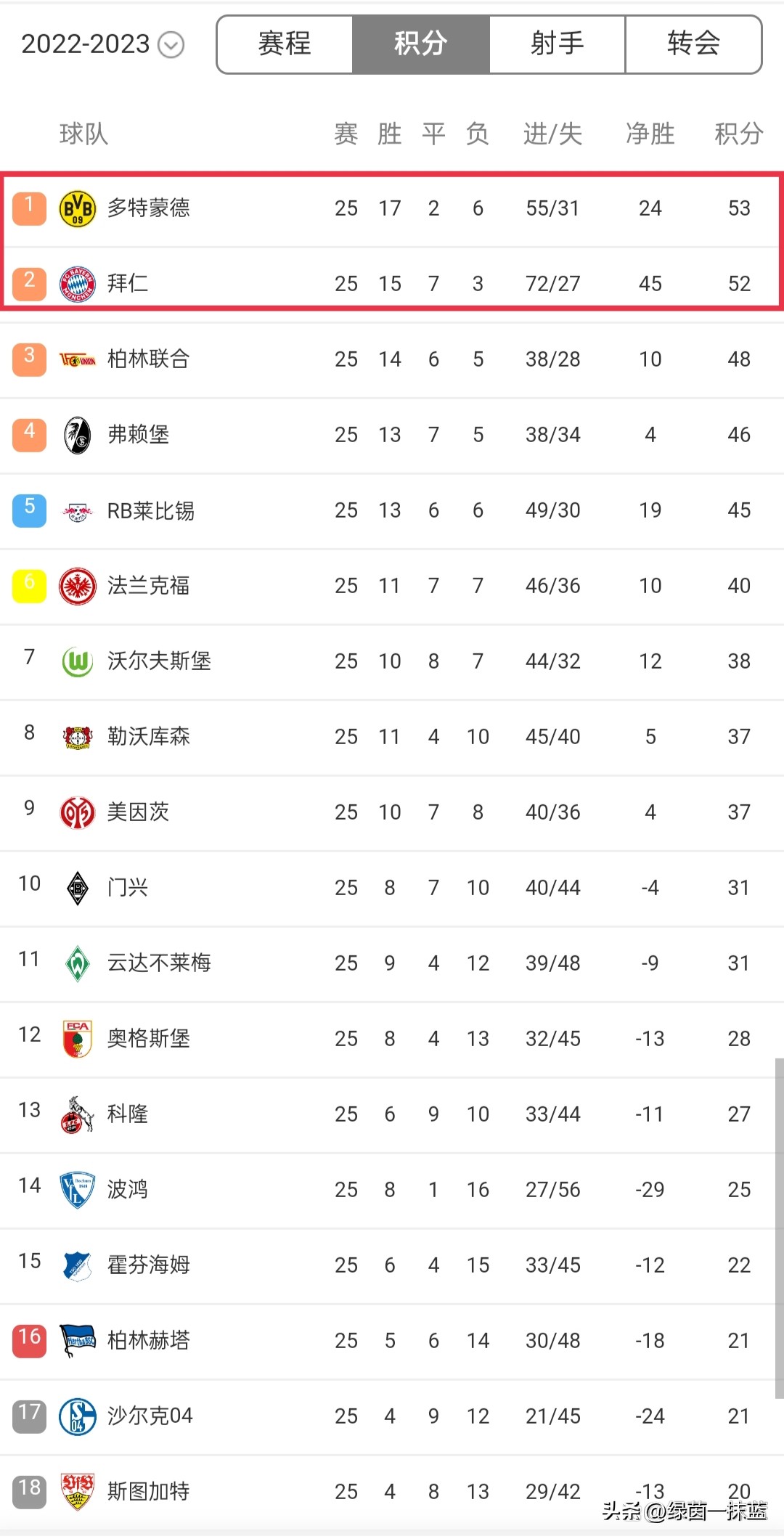Click the Eintracht Frankfurt eagle logo
The height and width of the screenshot is (1539, 784).
tap(77, 586)
